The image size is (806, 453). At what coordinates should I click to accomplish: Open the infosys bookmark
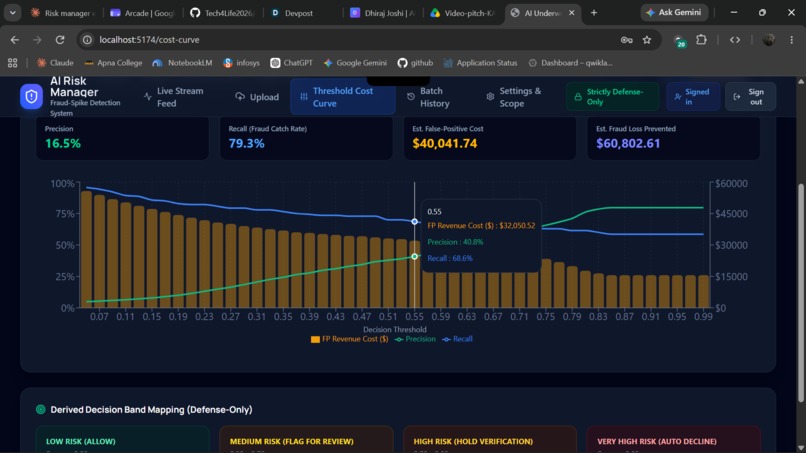[x=242, y=63]
